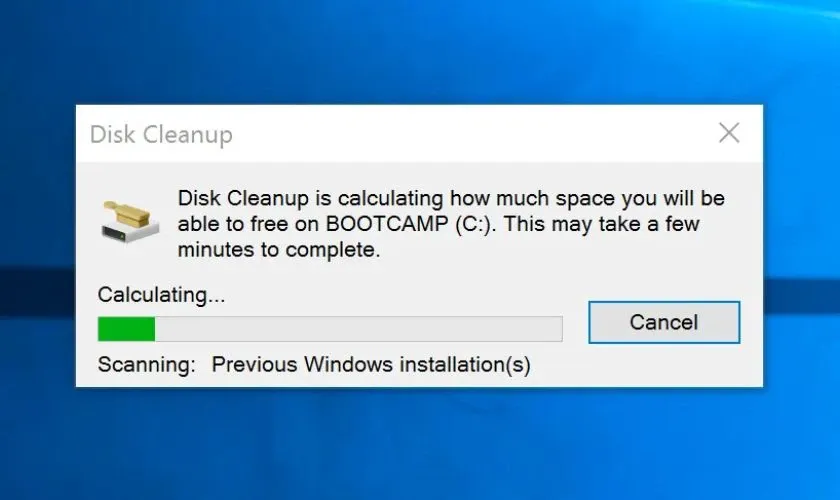Click the desktop area left of the dialog
840x500 pixels.
point(36,250)
